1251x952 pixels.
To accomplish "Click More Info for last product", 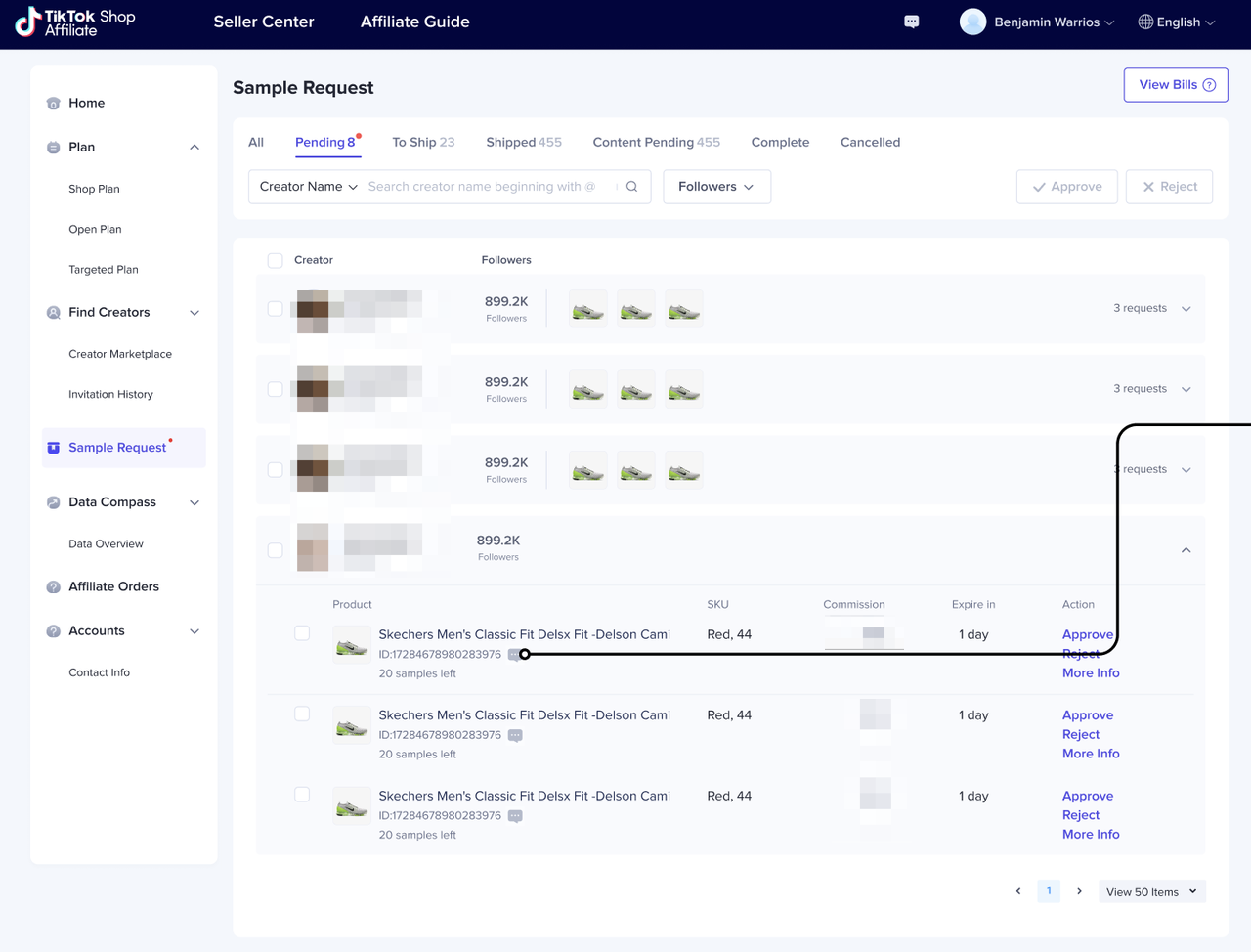I will pyautogui.click(x=1091, y=834).
